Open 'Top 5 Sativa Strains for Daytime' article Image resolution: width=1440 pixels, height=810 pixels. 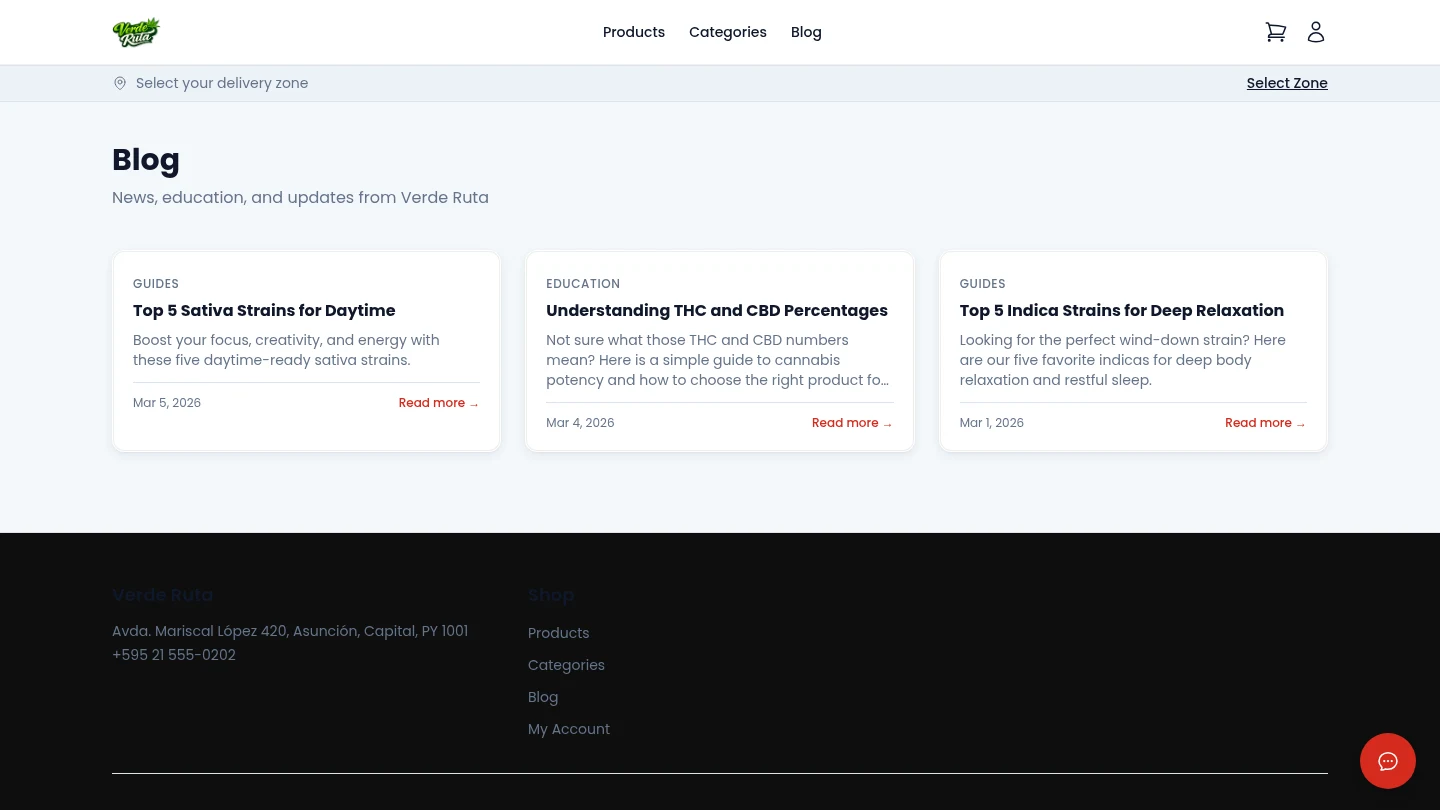[x=264, y=311]
